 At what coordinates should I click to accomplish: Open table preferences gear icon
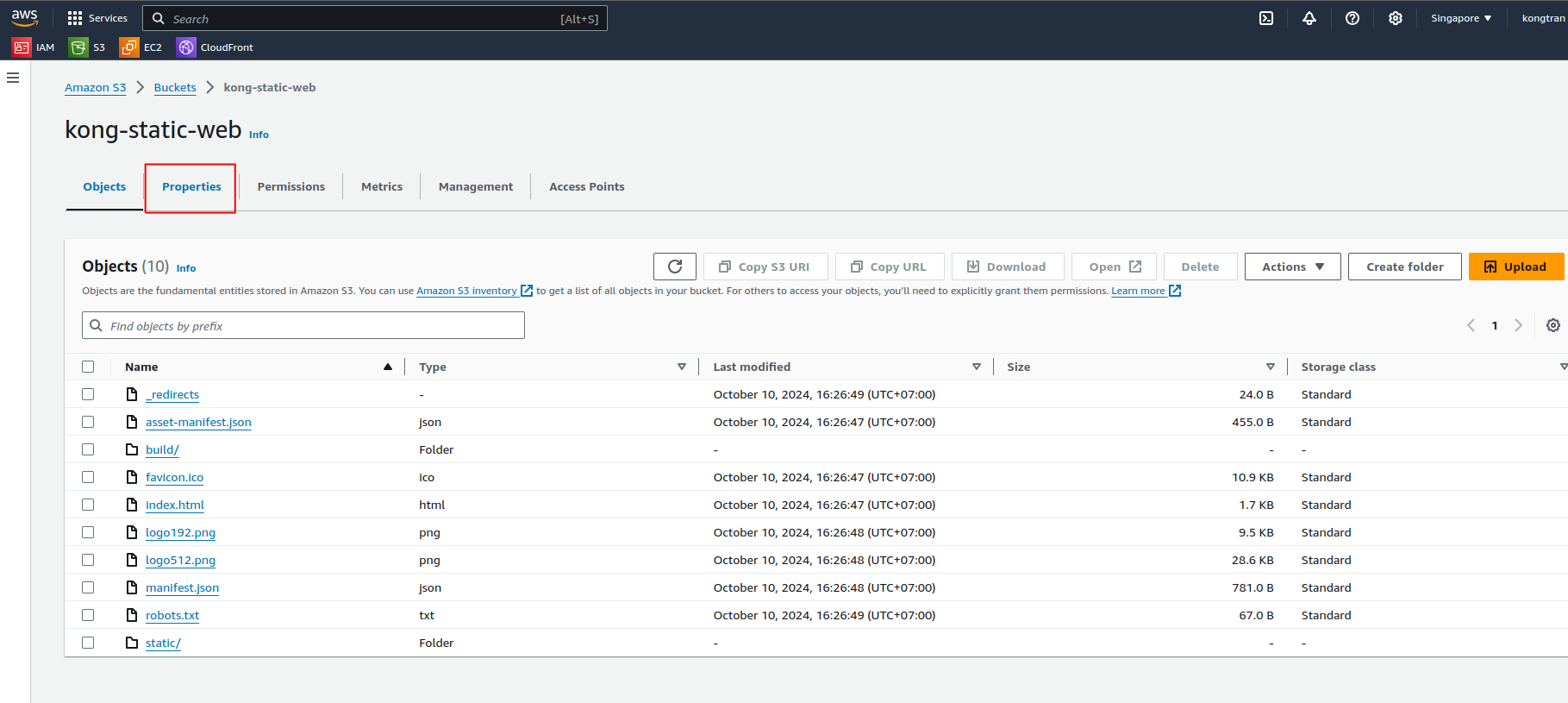point(1553,325)
